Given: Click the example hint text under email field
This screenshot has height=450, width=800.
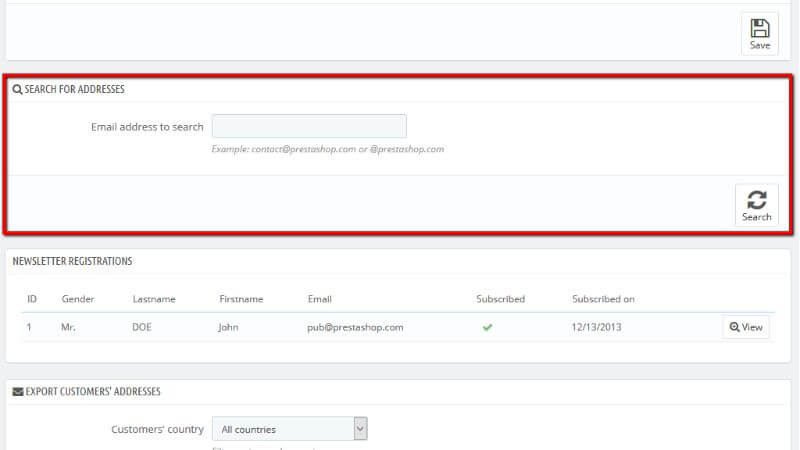Looking at the screenshot, I should click(328, 149).
